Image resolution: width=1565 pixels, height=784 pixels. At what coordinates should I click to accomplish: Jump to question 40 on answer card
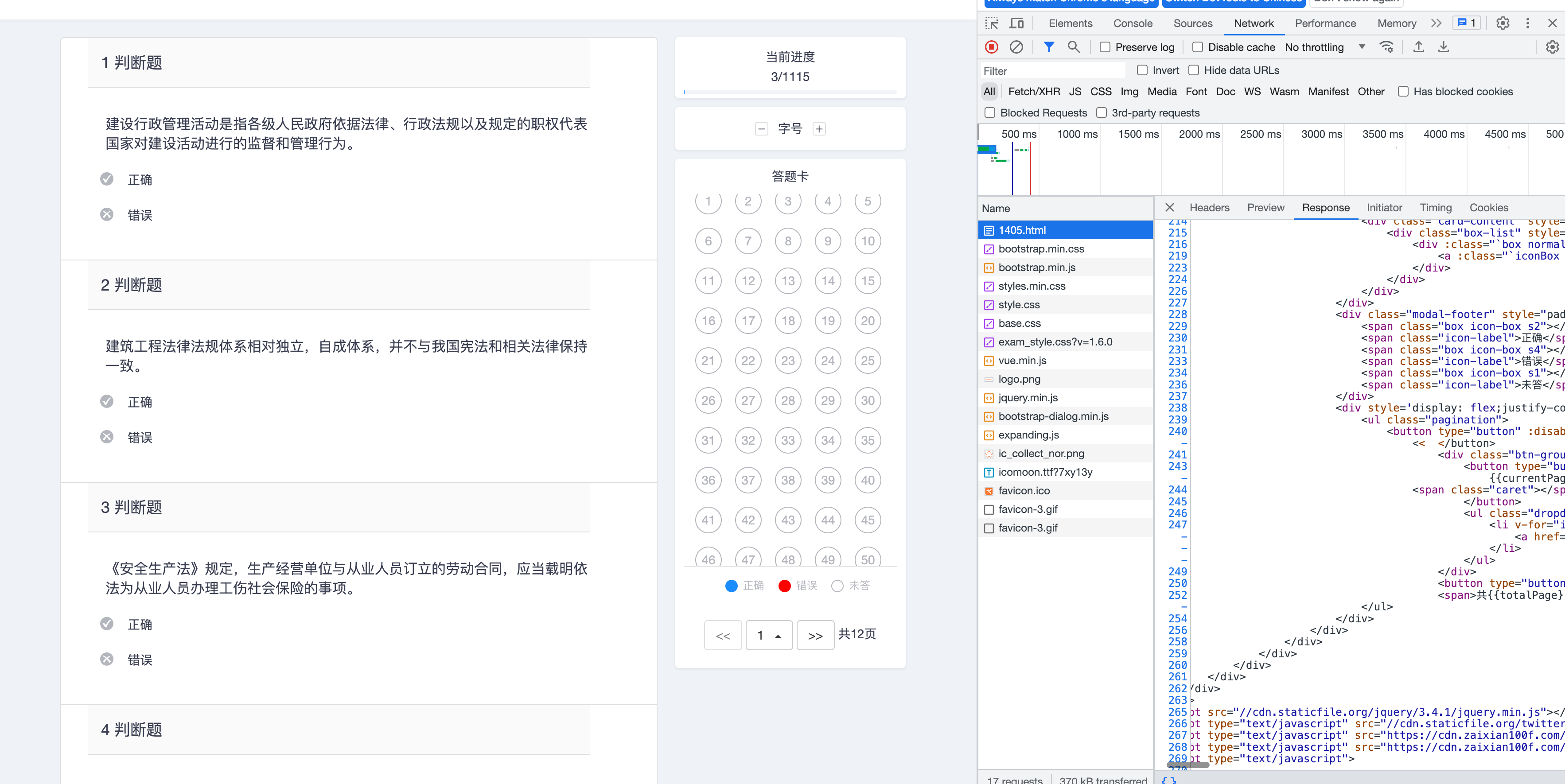coord(867,480)
